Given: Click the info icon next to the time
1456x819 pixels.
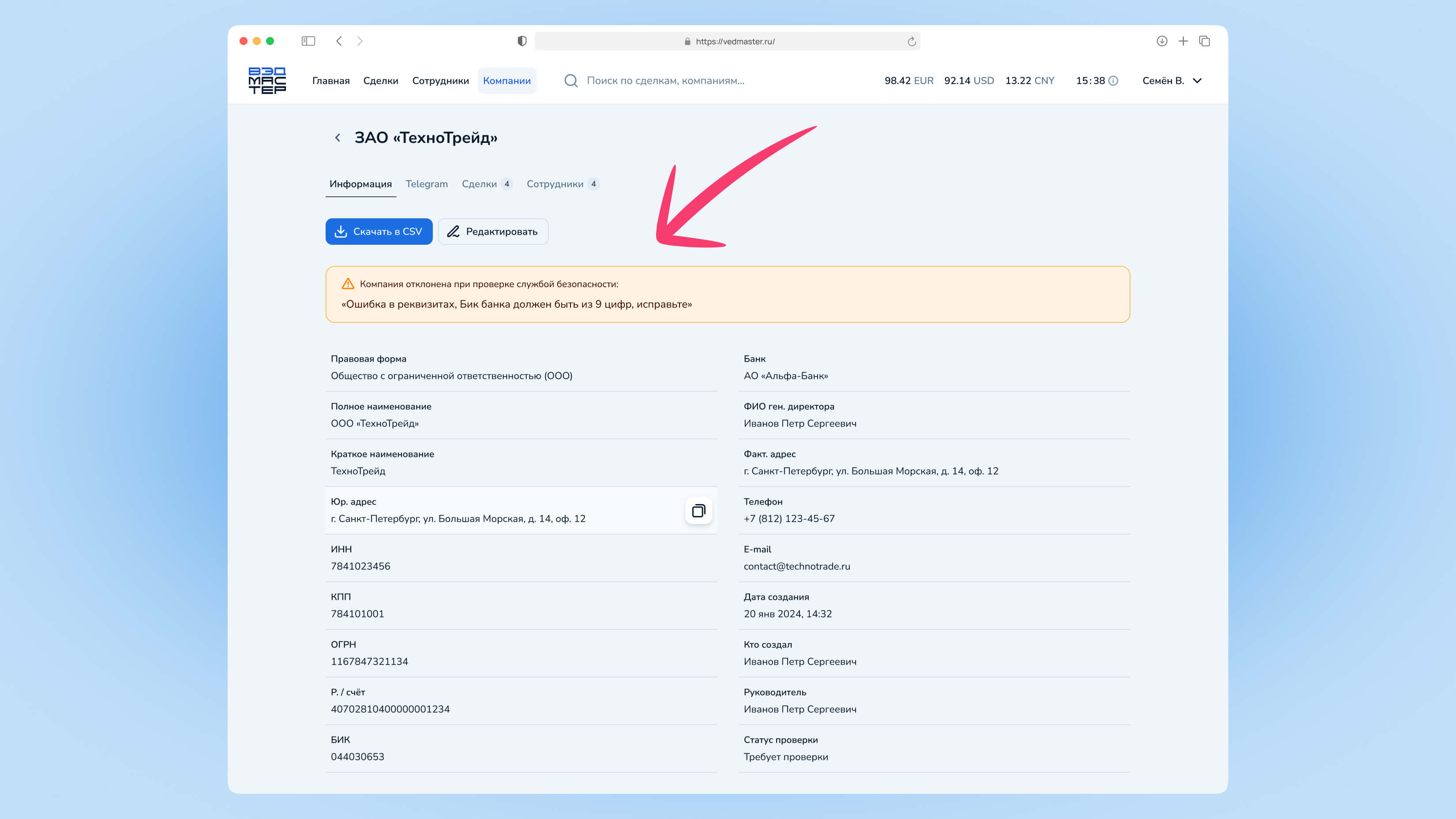Looking at the screenshot, I should point(1113,81).
